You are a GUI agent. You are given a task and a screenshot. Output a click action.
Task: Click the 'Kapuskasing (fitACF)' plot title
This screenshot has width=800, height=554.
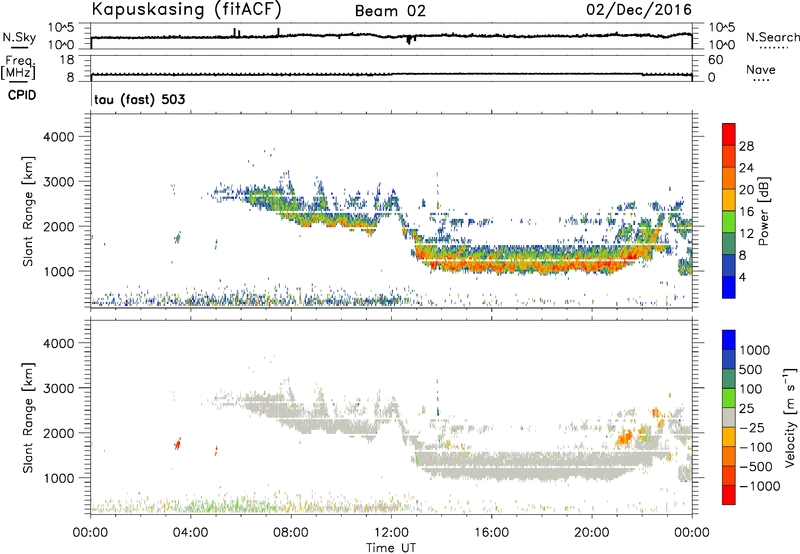[x=186, y=10]
